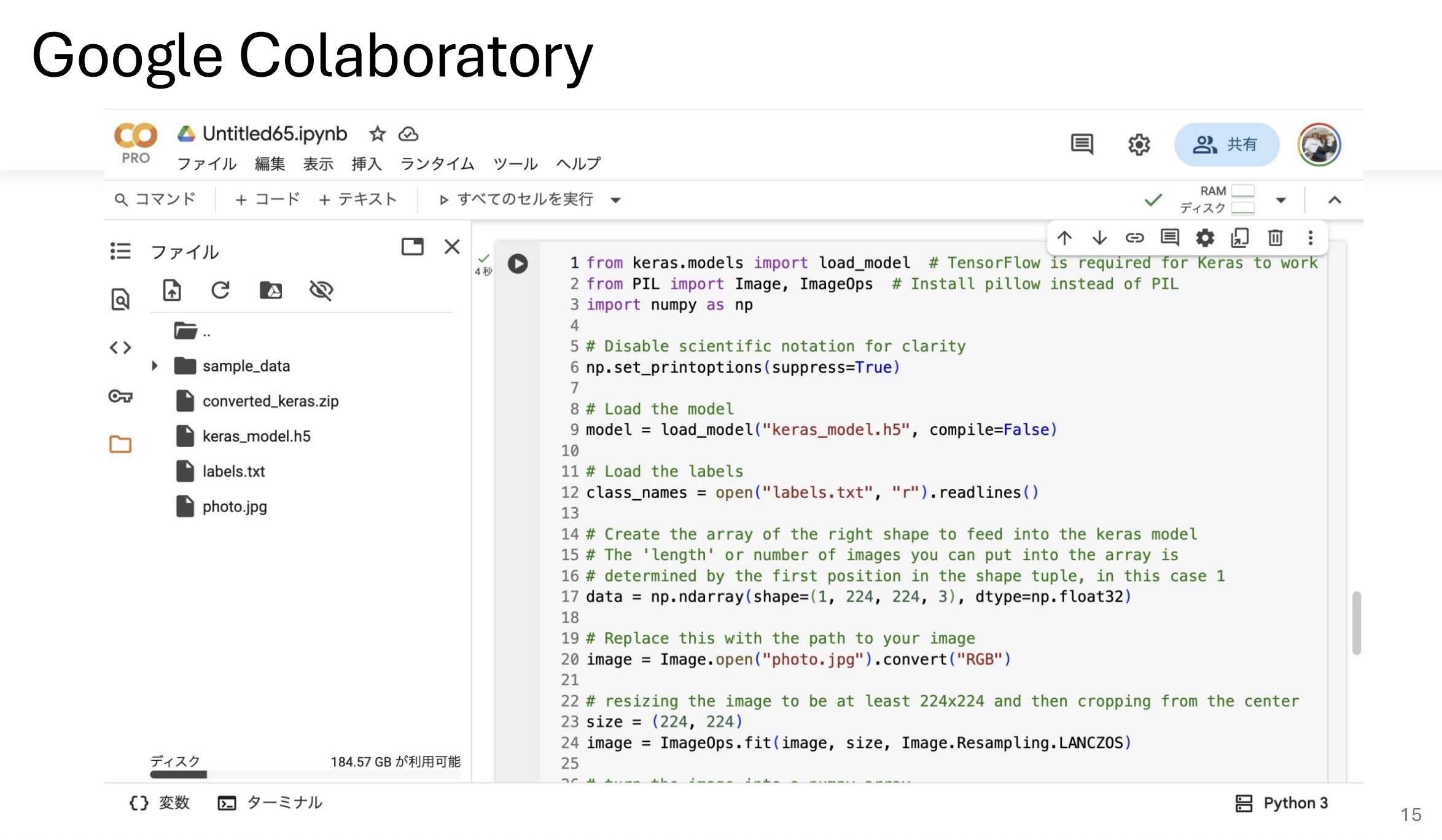Open the ヘルプ menu
Viewport: 1442px width, 840px height.
pos(579,164)
